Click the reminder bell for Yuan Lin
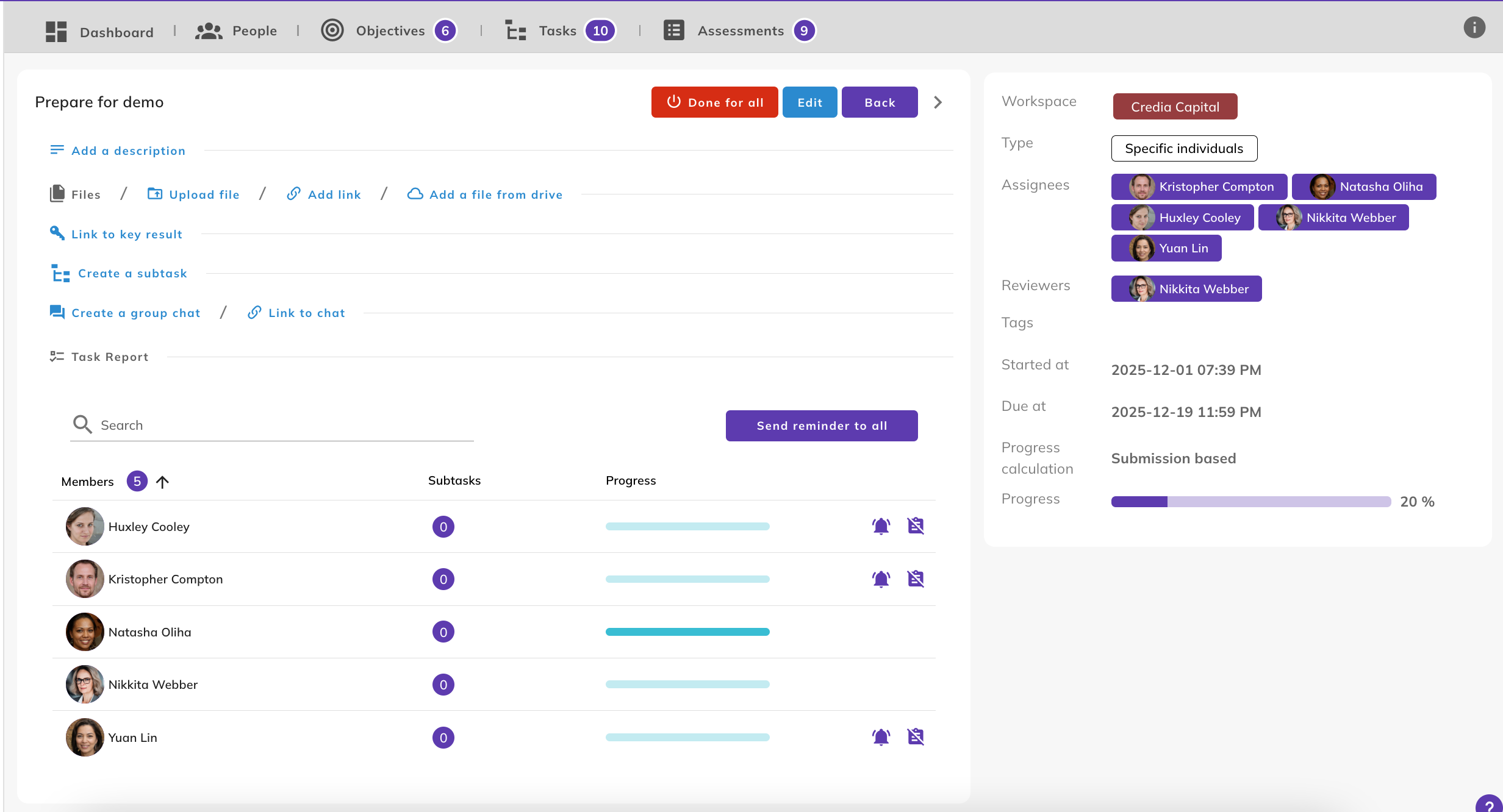 881,737
